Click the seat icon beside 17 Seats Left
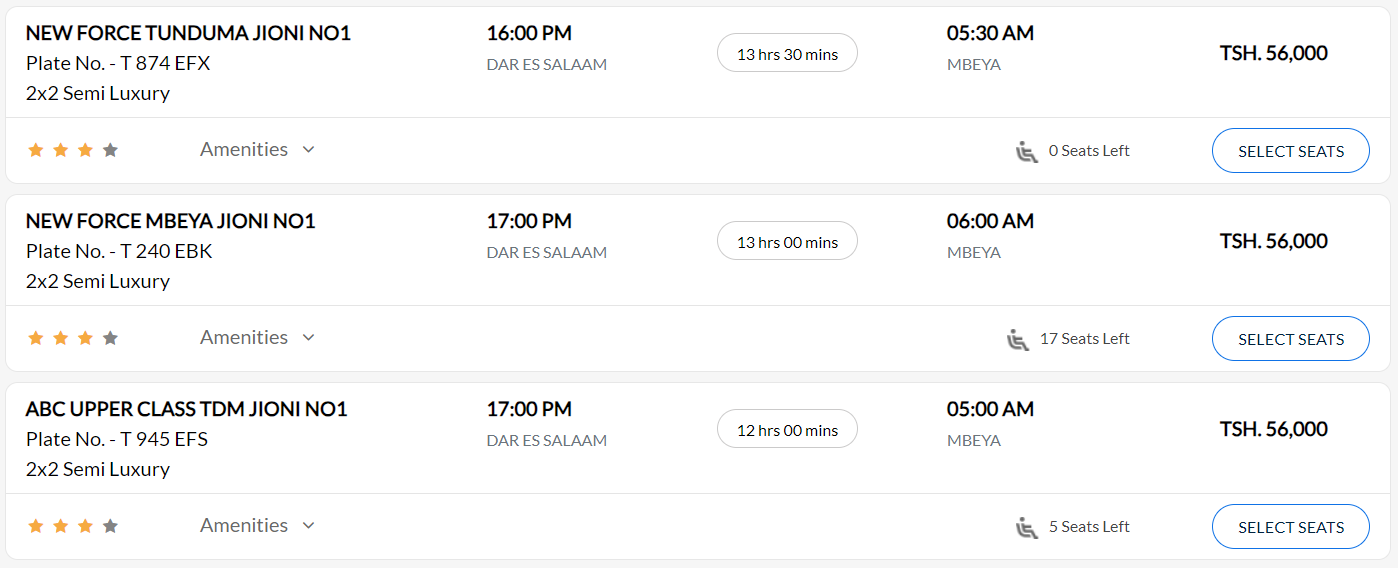The image size is (1398, 568). click(x=1018, y=339)
